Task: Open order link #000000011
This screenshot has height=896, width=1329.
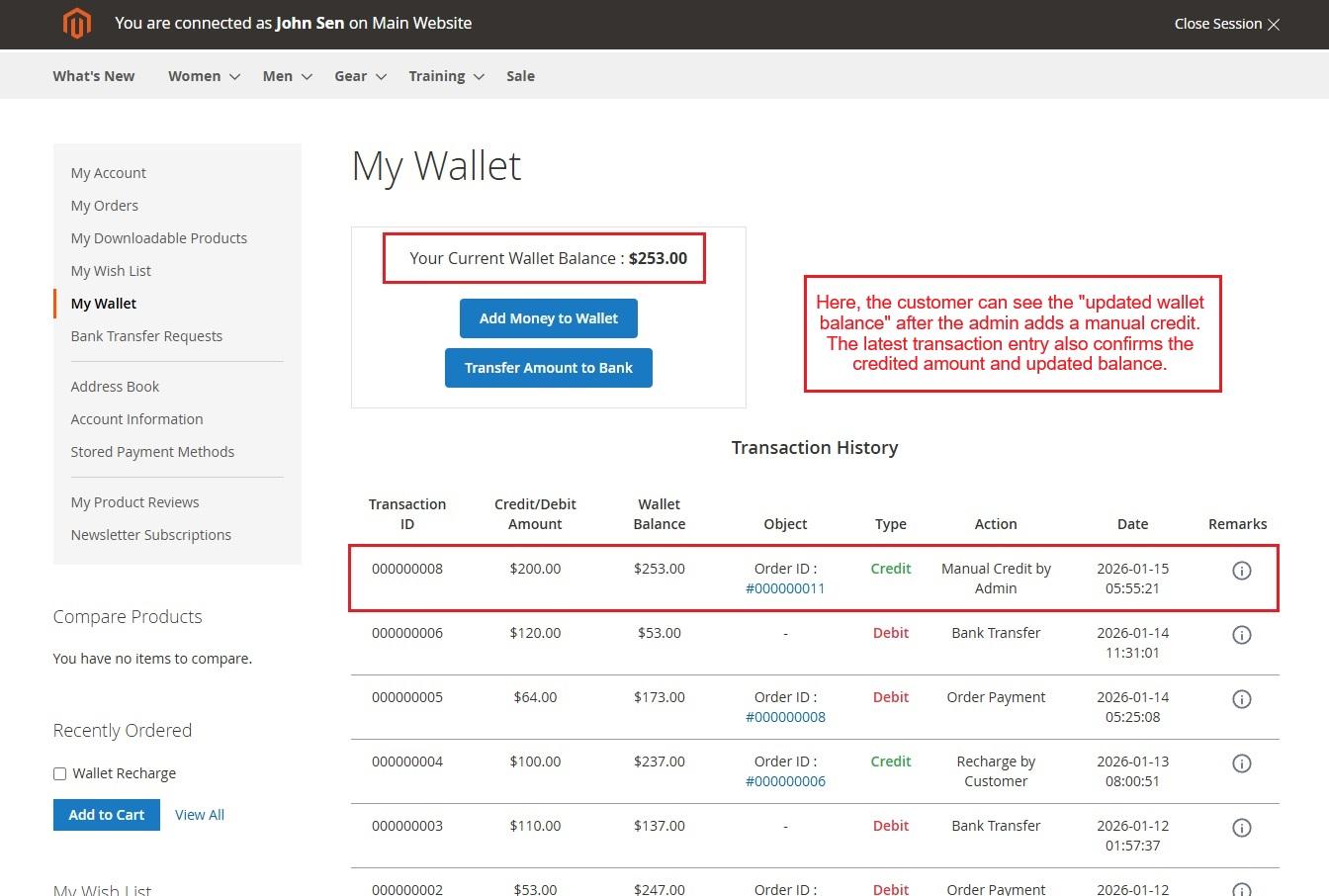Action: coord(785,588)
